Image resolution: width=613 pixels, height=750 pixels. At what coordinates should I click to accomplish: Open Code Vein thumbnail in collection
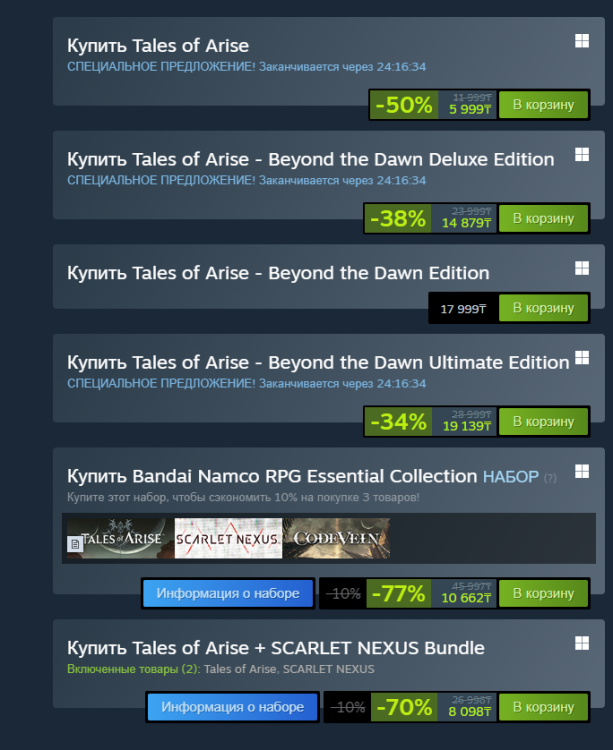tap(338, 539)
